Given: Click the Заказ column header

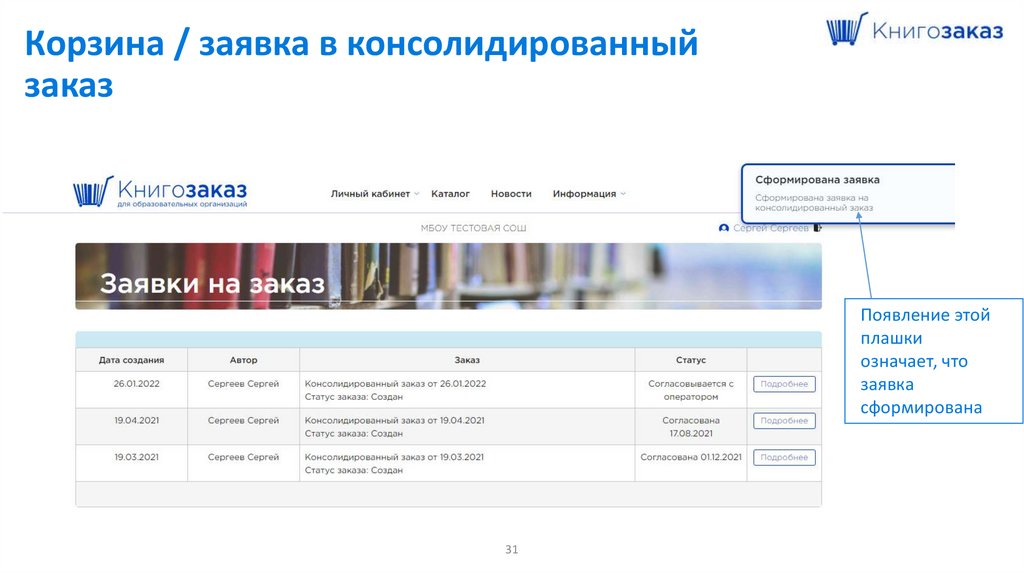Looking at the screenshot, I should click(x=467, y=360).
